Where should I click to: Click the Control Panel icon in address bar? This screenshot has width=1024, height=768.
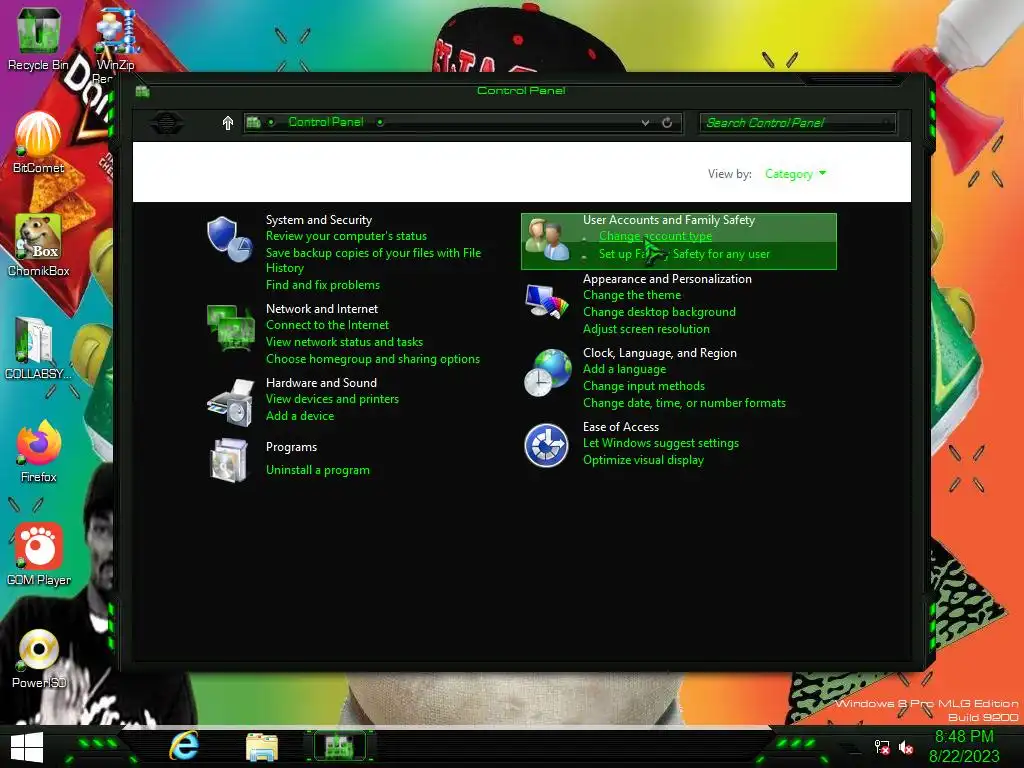click(253, 122)
